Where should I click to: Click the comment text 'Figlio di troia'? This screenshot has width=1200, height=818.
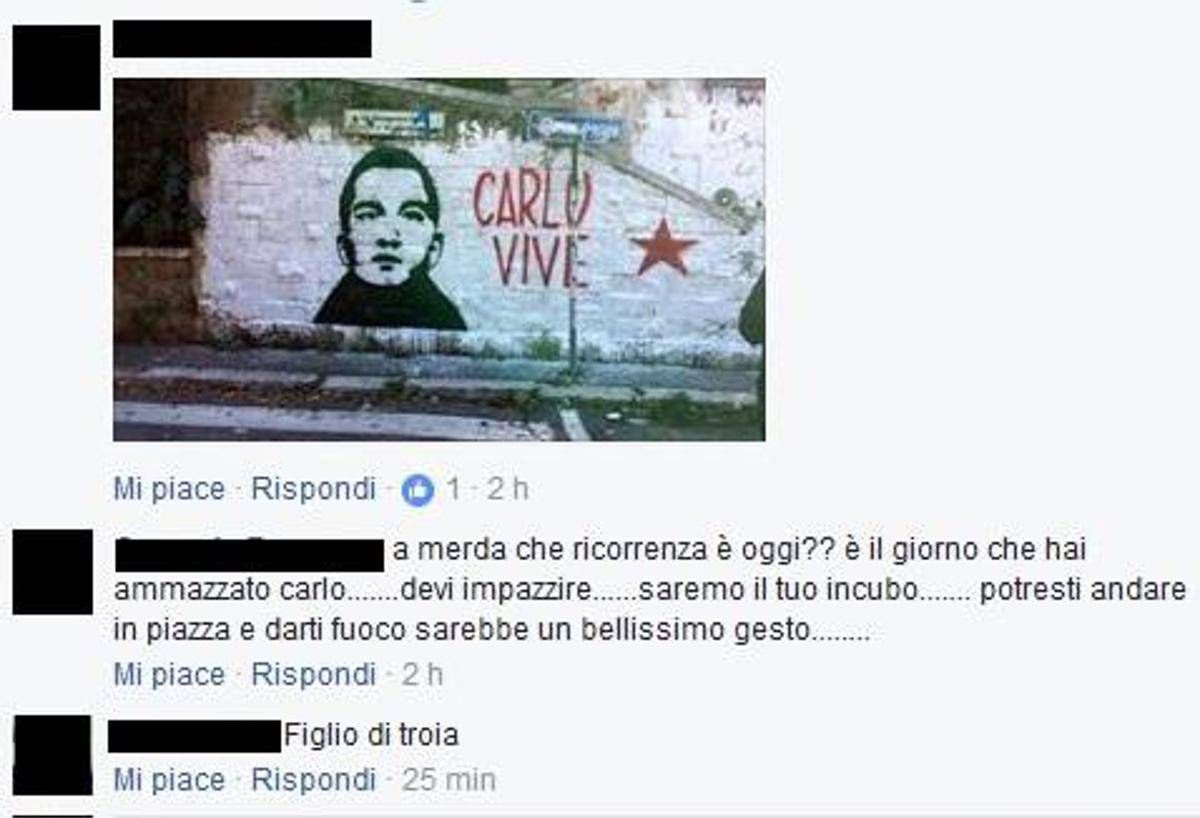[371, 736]
